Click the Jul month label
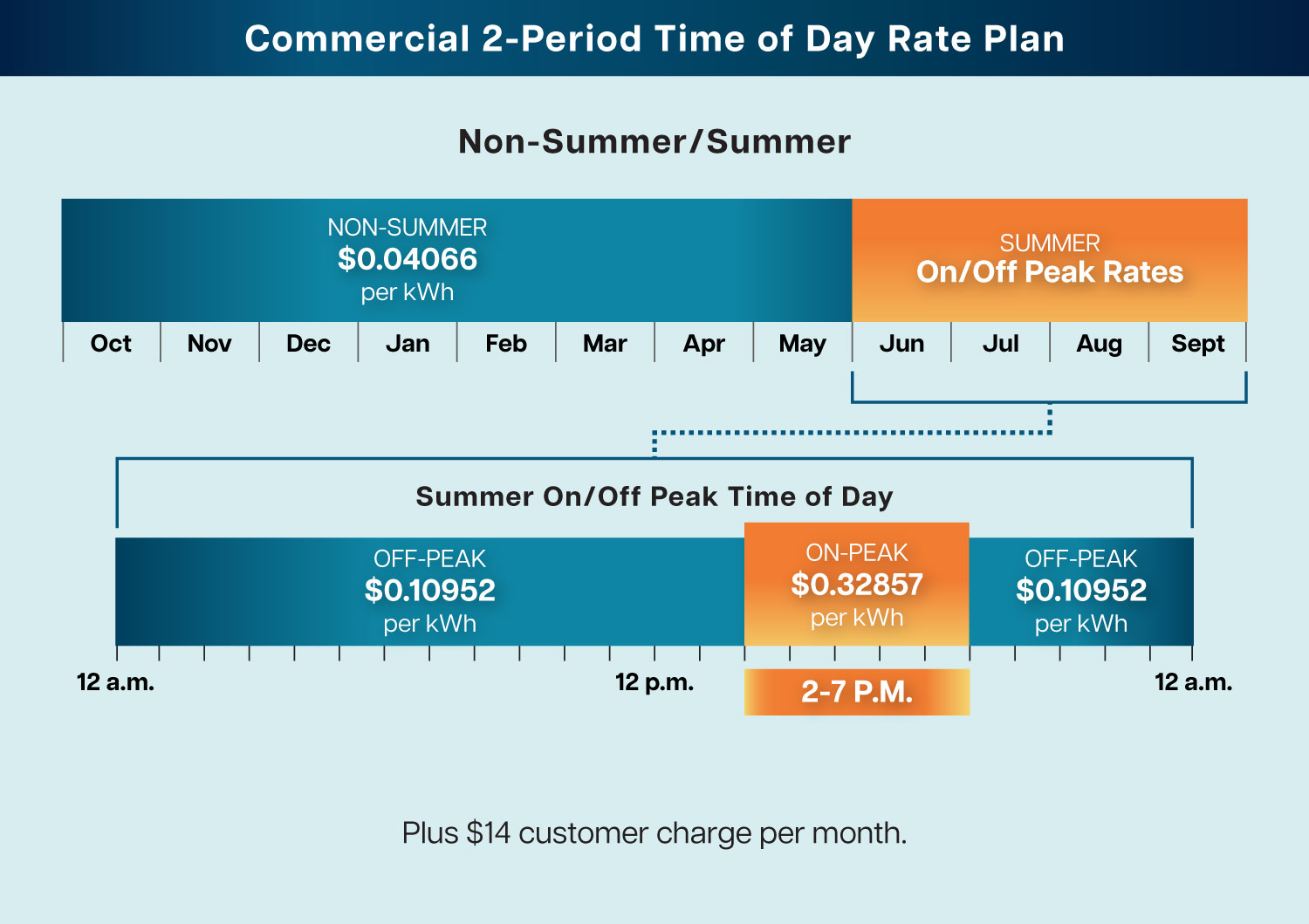This screenshot has width=1309, height=924. click(1000, 344)
